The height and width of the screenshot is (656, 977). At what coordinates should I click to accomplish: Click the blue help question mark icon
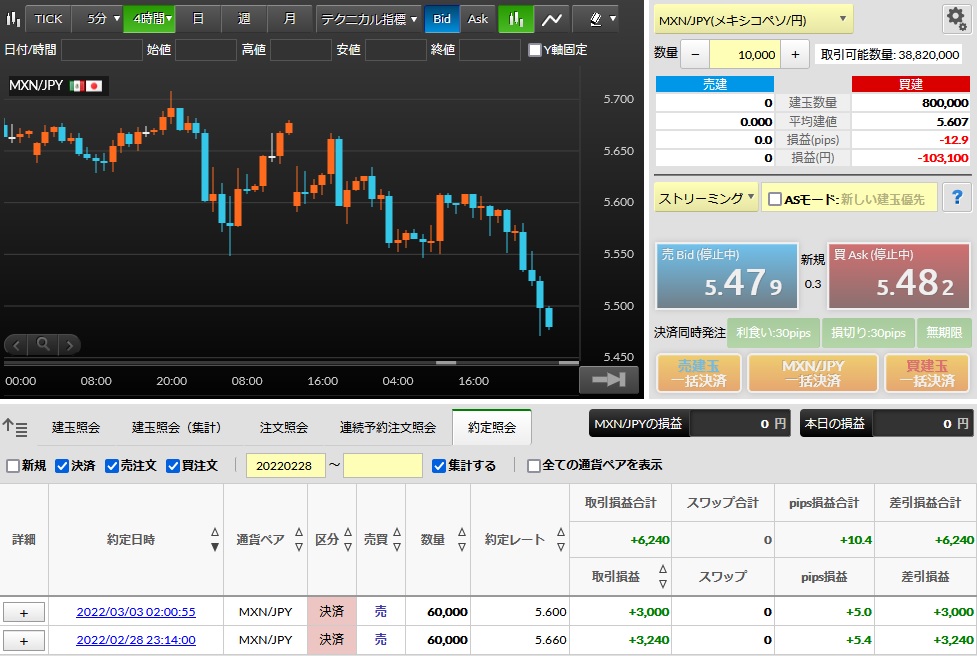[x=957, y=198]
